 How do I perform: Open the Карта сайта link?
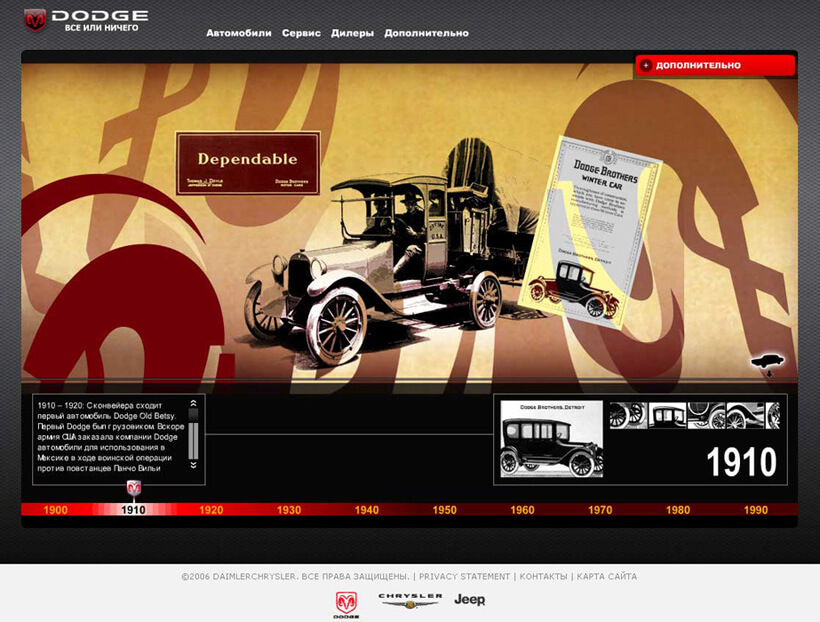(604, 577)
